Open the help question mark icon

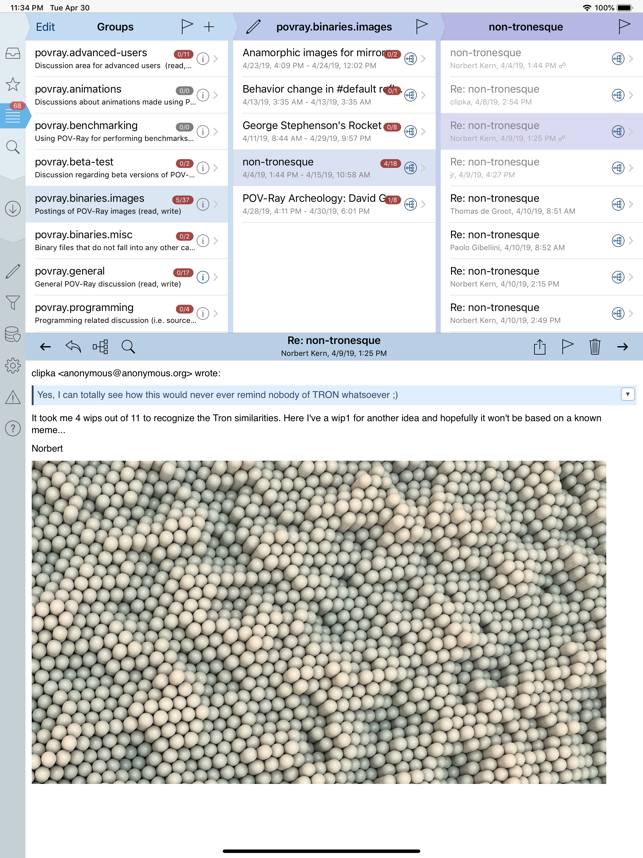[13, 428]
